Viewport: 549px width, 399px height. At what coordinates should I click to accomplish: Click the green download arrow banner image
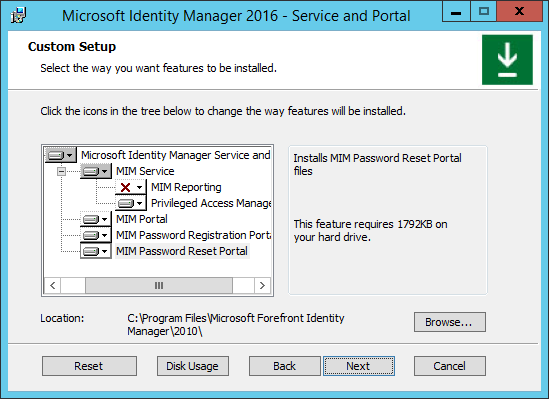coord(507,60)
